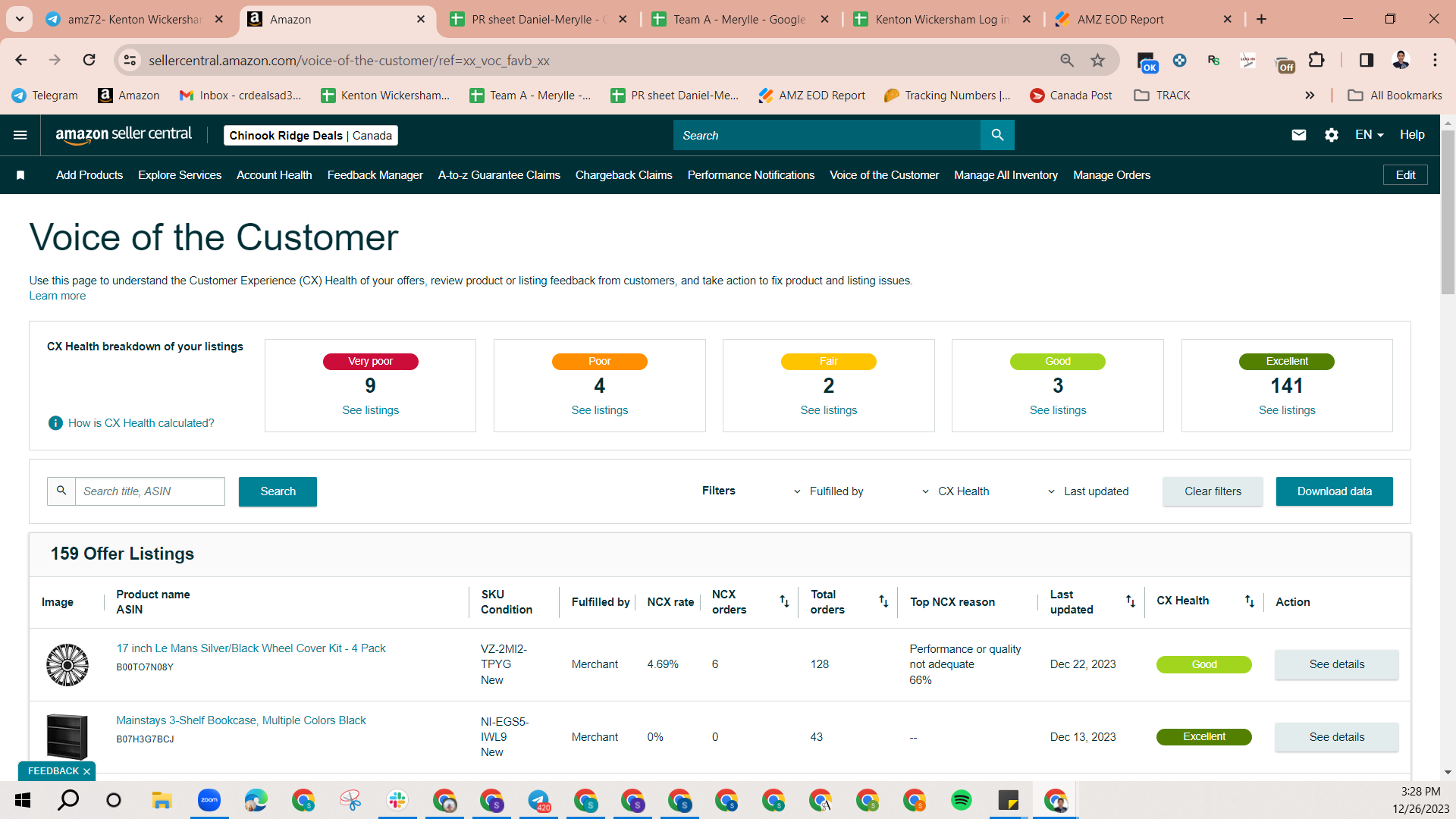Open the Seller Central hamburger menu
Screen dimensions: 1456x819
[x=20, y=135]
